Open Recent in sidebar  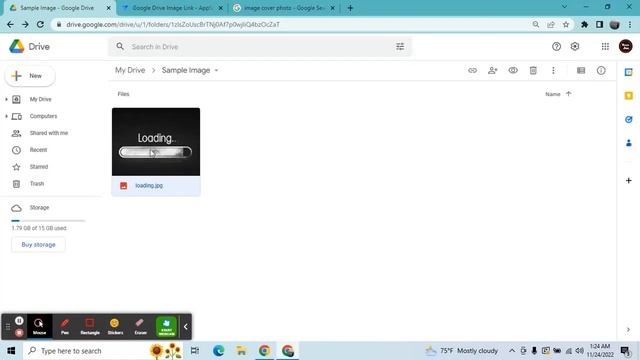pos(38,150)
